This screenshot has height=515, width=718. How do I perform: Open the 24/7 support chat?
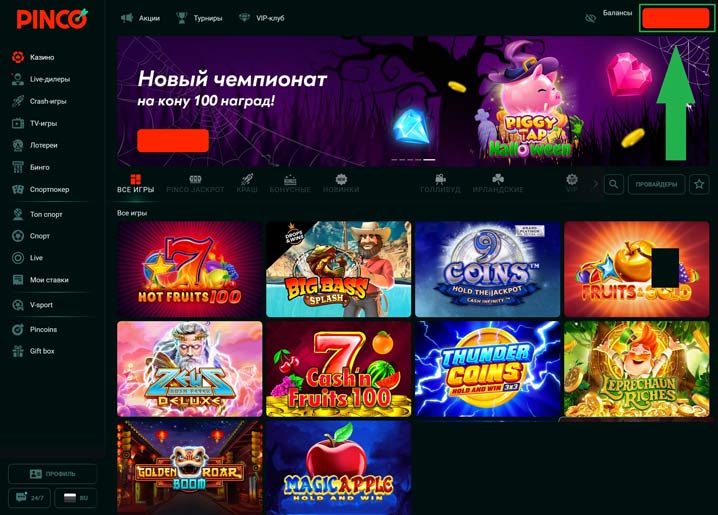point(29,498)
